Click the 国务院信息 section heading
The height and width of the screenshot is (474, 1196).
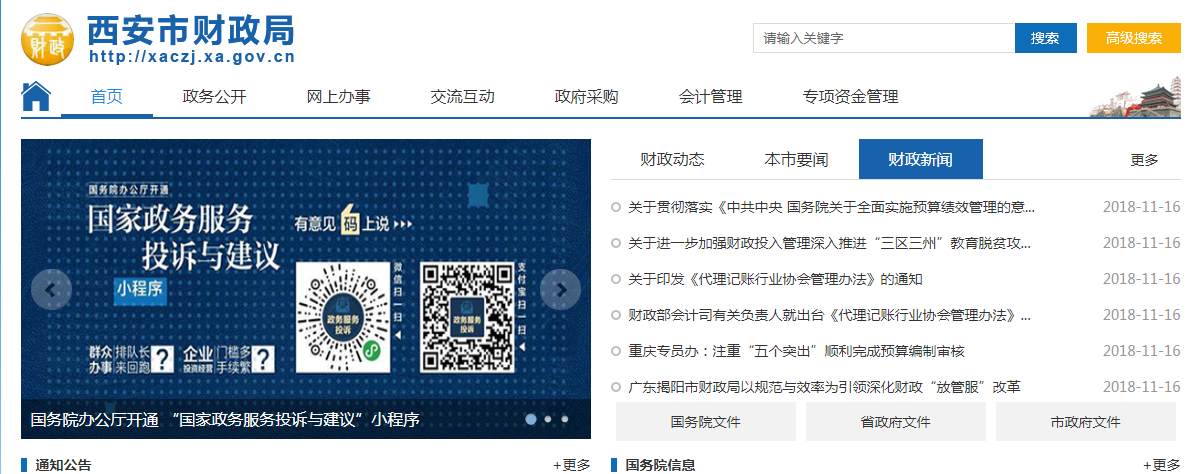tap(661, 465)
